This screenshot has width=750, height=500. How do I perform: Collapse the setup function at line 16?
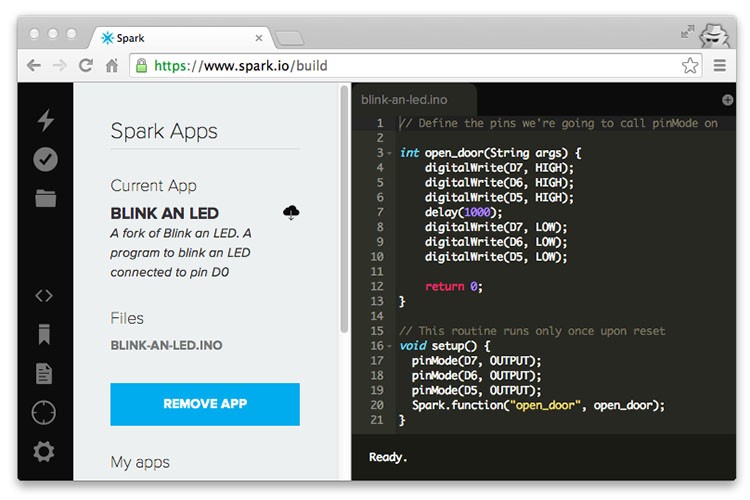pos(389,346)
